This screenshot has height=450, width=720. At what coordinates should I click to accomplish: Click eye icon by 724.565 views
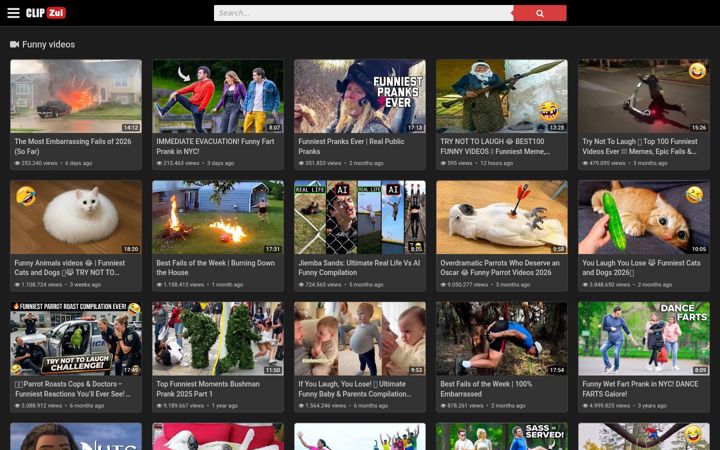tap(301, 285)
